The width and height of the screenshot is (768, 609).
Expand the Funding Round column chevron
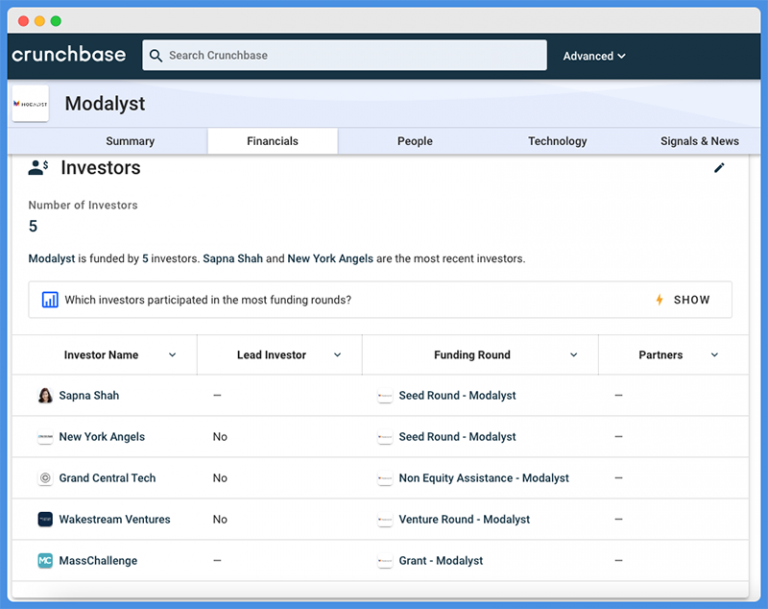click(x=574, y=355)
